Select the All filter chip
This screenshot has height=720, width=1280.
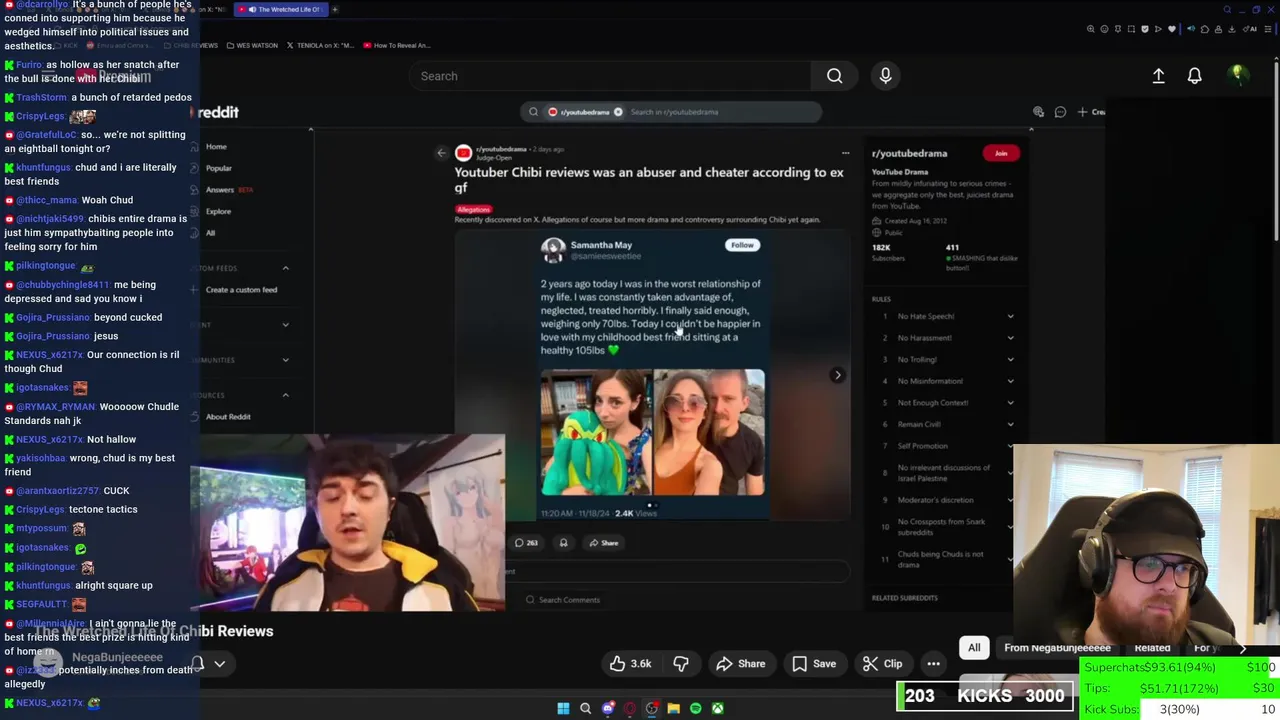[x=974, y=648]
